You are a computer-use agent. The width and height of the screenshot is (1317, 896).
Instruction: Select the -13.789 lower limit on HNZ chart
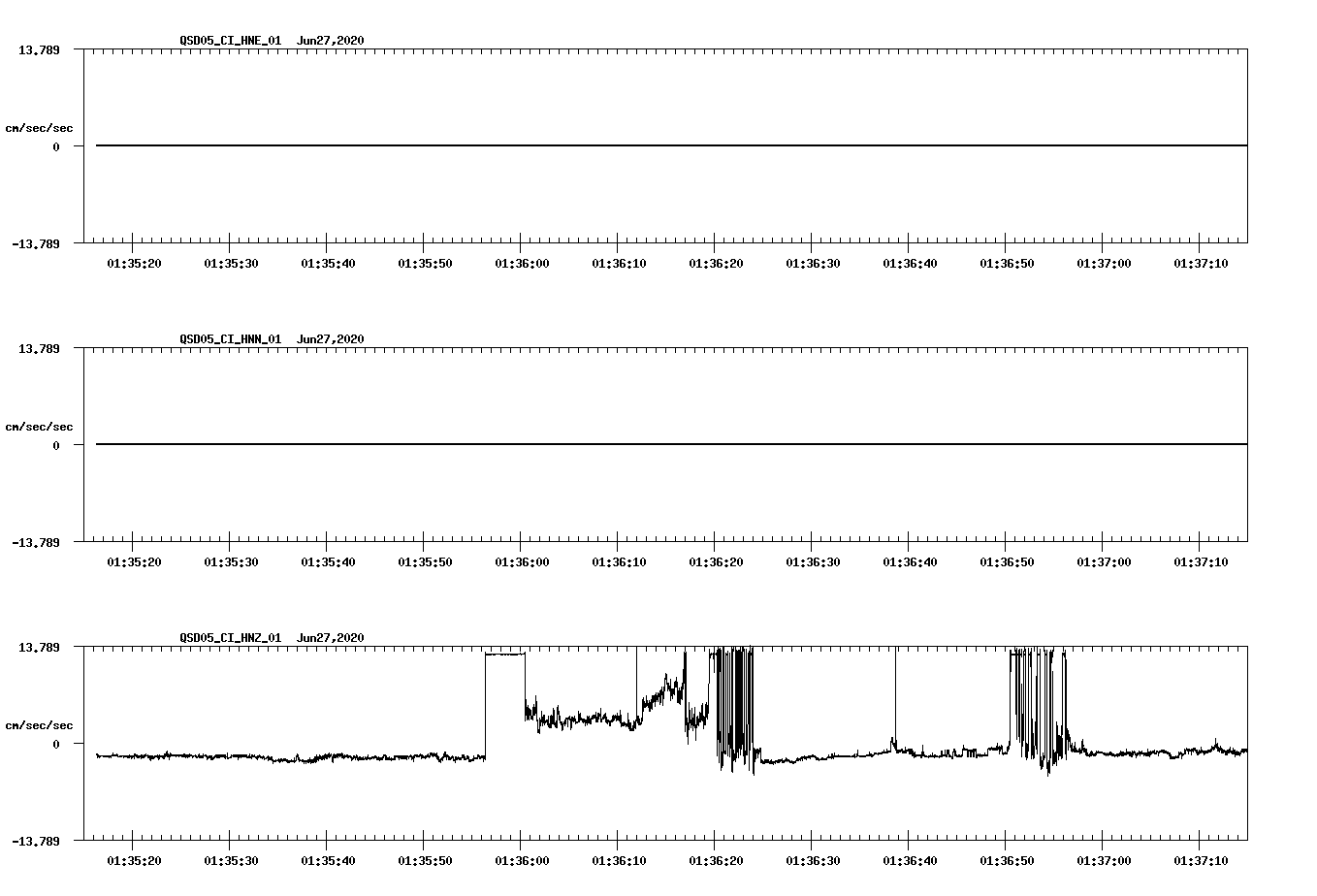(x=35, y=841)
